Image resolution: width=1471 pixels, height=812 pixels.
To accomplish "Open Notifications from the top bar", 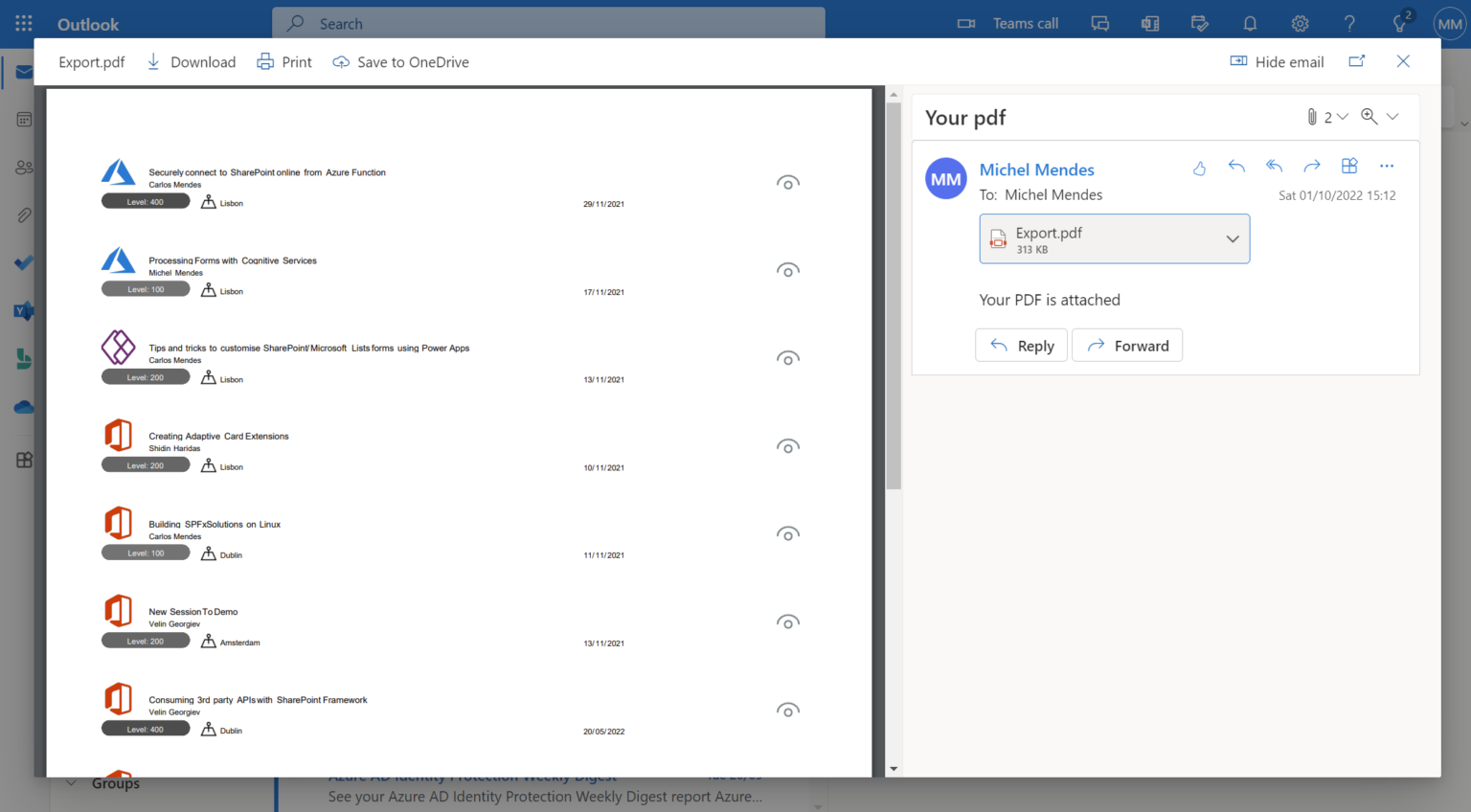I will click(x=1250, y=23).
